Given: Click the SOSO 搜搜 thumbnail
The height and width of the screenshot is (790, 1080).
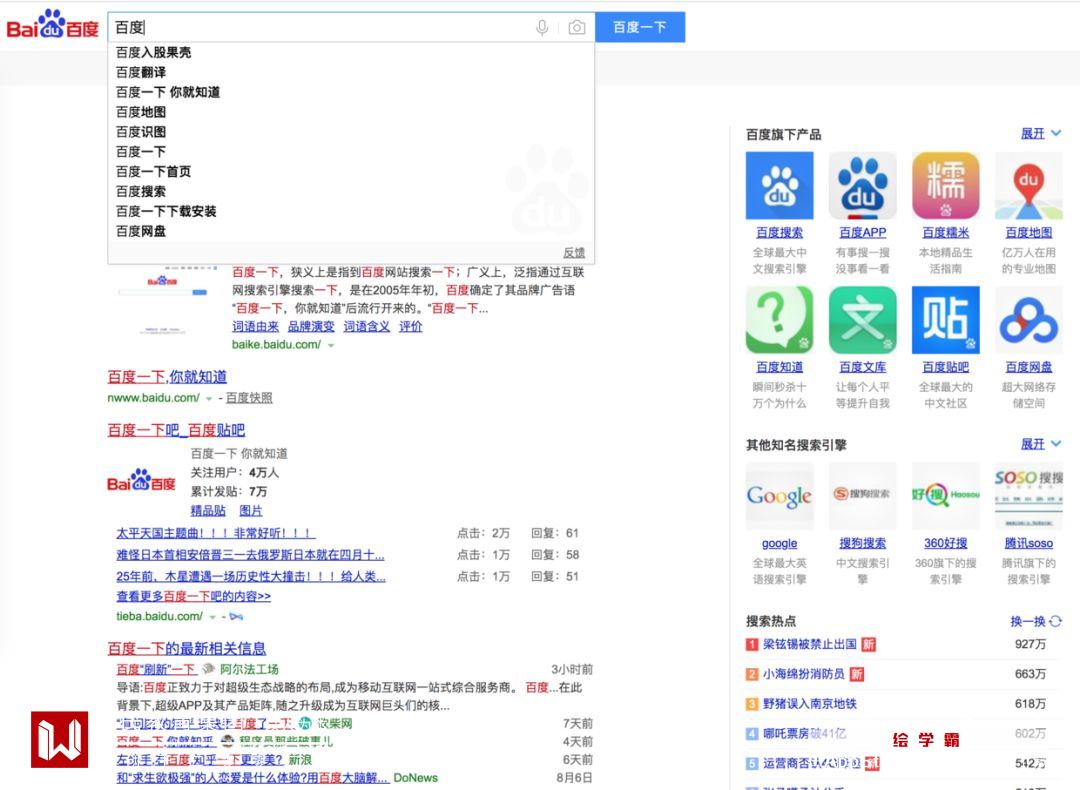Looking at the screenshot, I should 1029,496.
